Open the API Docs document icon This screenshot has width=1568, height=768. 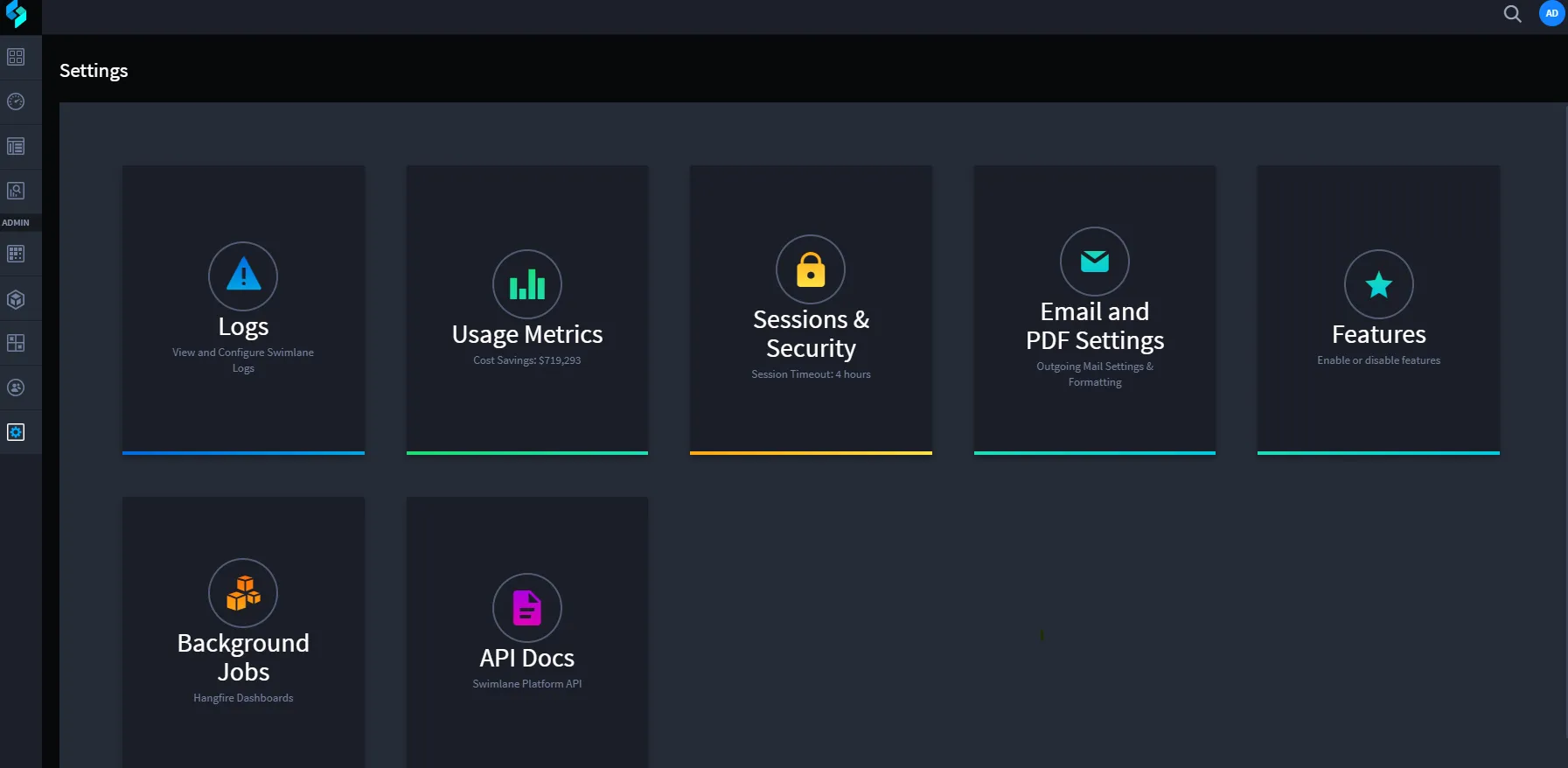[527, 608]
